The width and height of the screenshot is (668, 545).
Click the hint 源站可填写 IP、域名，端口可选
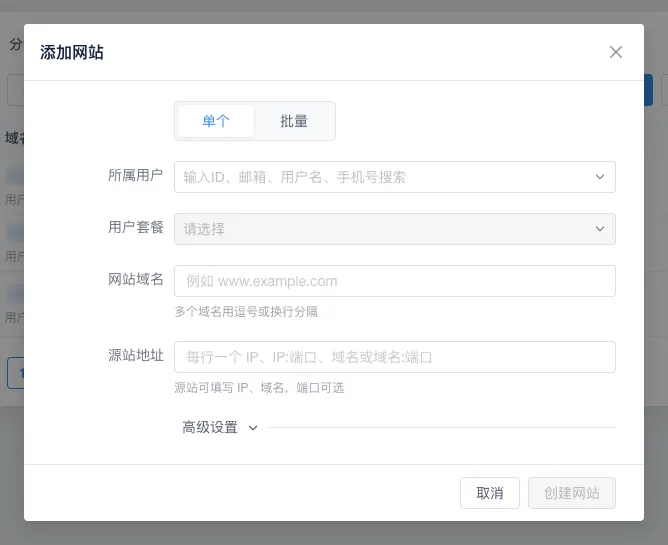click(259, 388)
